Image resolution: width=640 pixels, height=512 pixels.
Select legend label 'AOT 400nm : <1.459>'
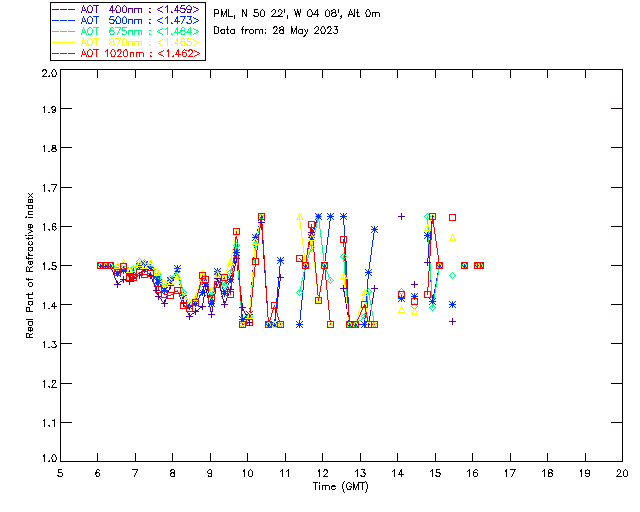pos(140,9)
